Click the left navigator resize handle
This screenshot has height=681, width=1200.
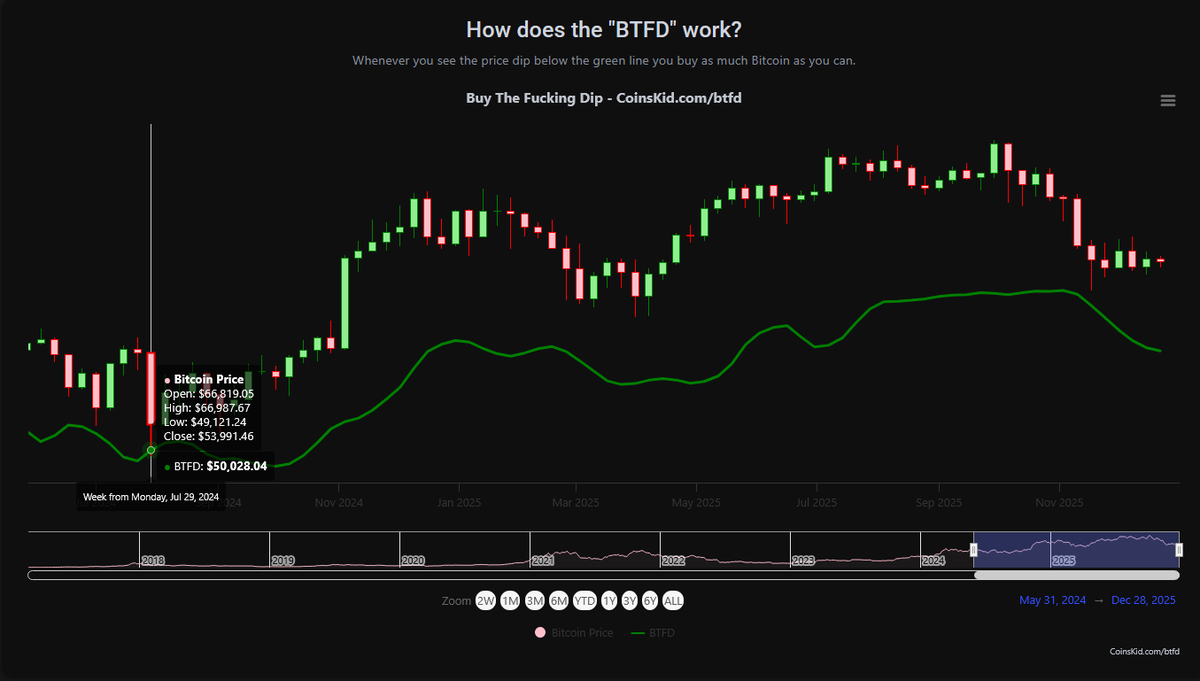[974, 549]
